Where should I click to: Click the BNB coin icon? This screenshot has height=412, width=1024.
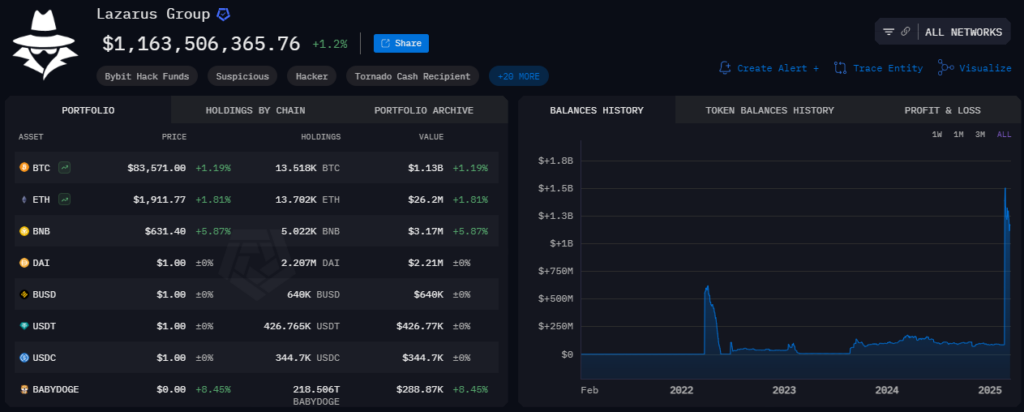24,231
